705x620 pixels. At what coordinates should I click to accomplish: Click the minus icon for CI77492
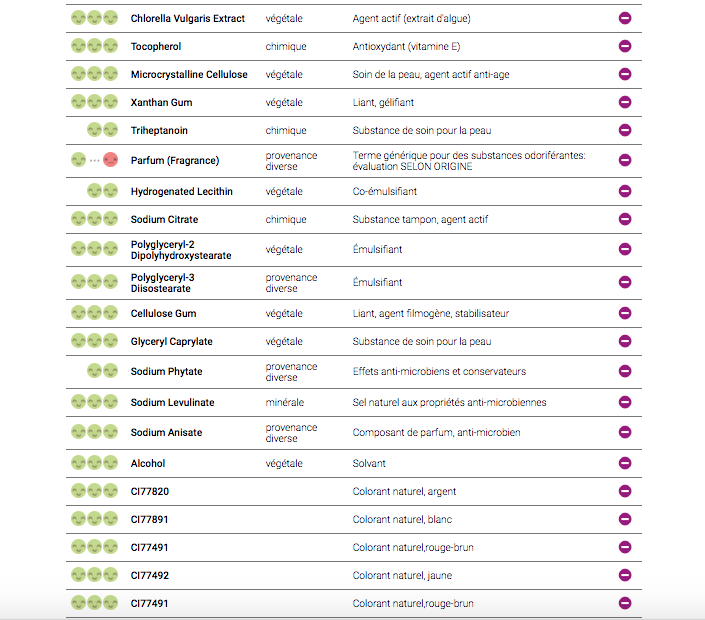pyautogui.click(x=625, y=575)
